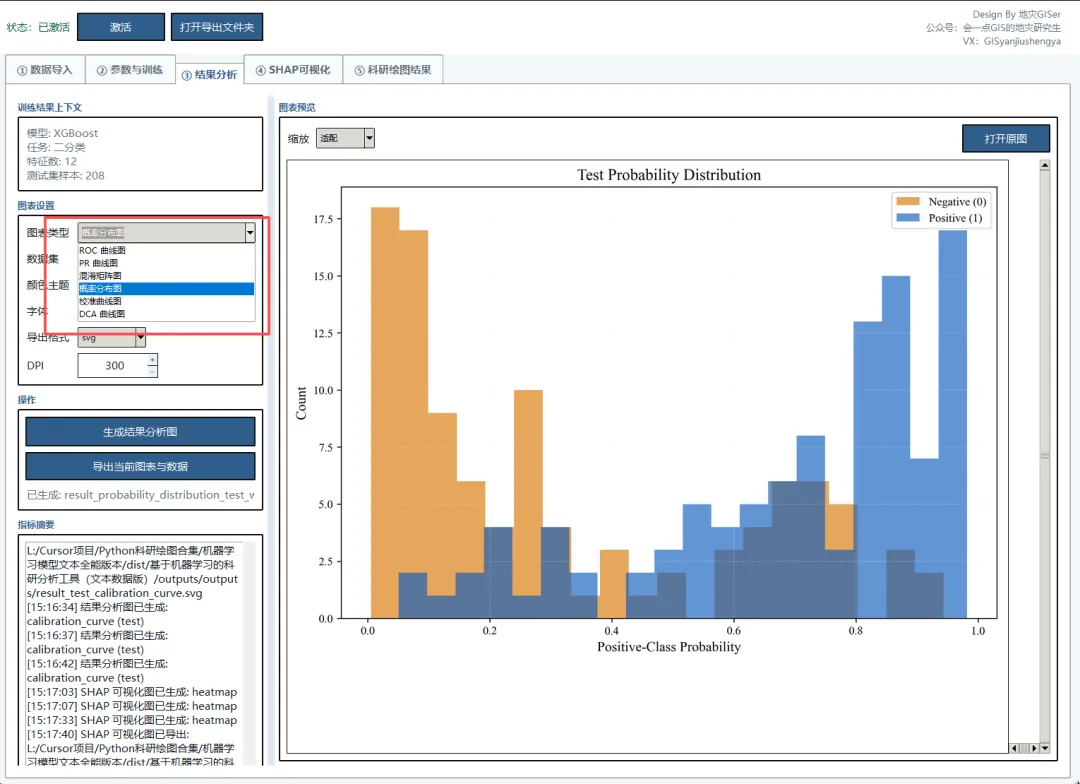Click the 'DPI' field label
Viewport: 1080px width, 784px height.
pyautogui.click(x=35, y=366)
